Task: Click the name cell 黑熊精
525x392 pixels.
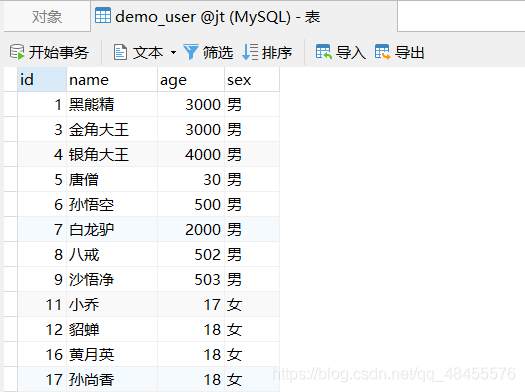Action: pyautogui.click(x=112, y=104)
